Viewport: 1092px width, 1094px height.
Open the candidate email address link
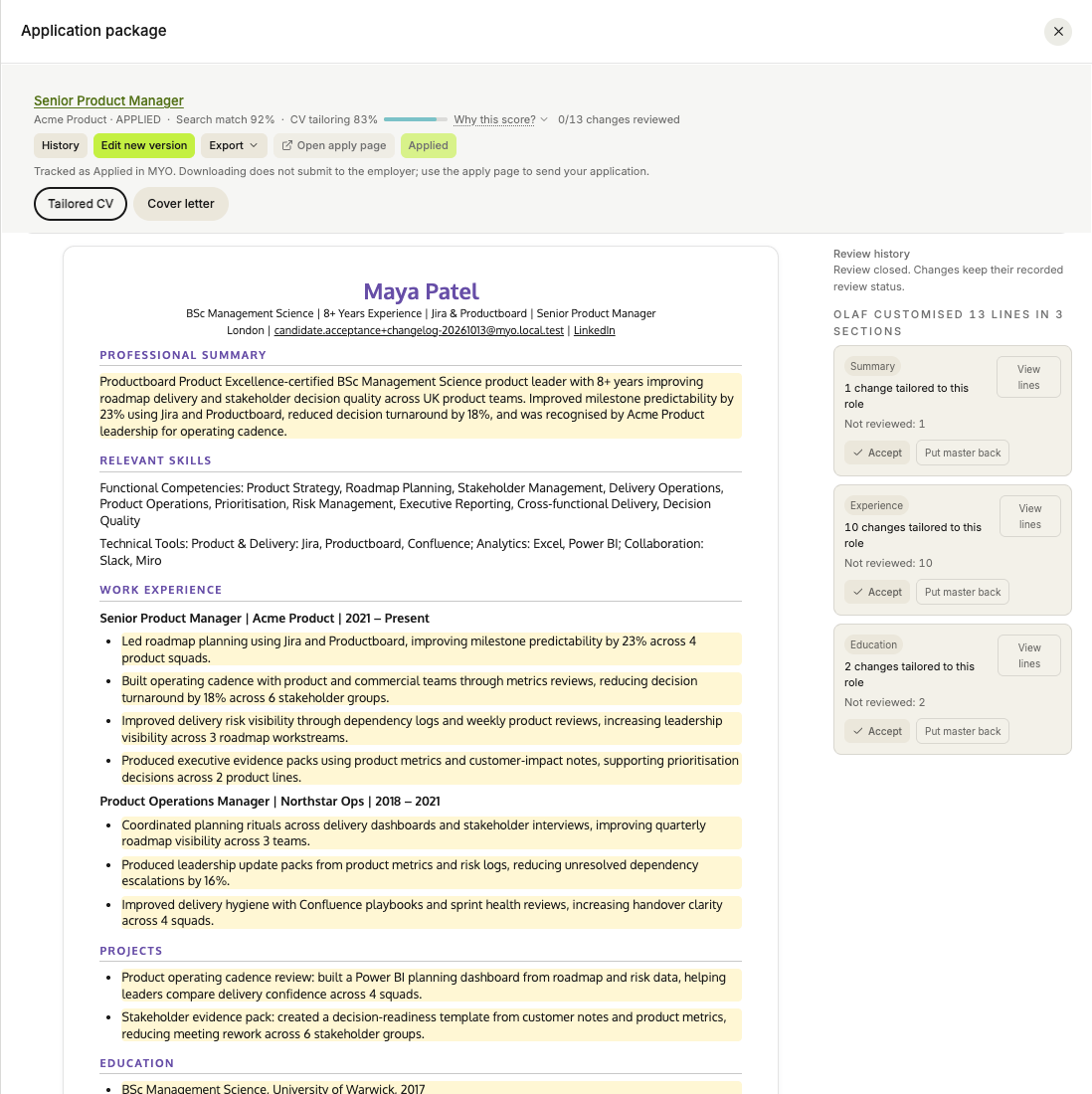[x=419, y=330]
